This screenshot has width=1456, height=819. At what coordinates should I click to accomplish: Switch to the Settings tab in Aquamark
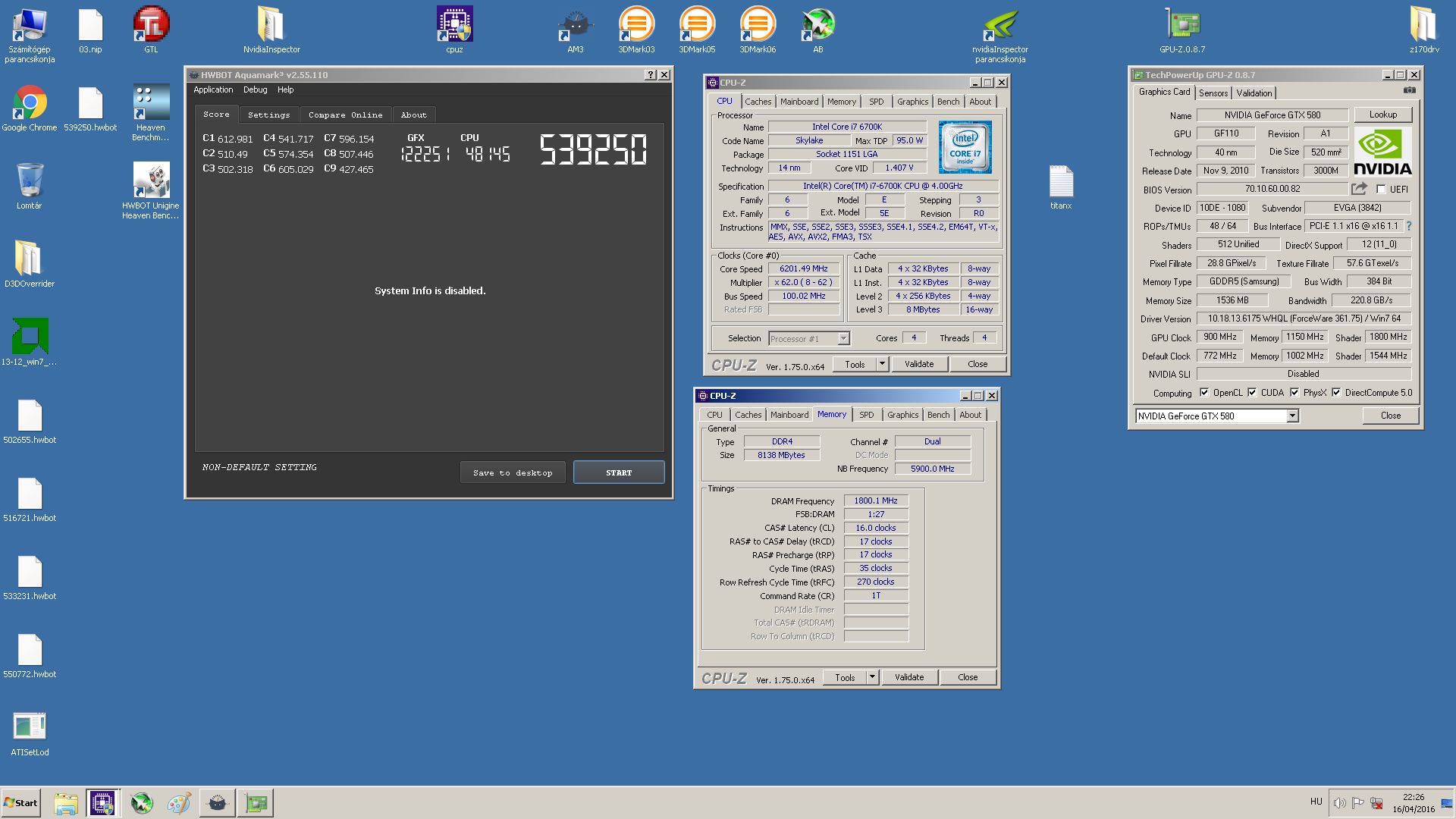[x=268, y=115]
